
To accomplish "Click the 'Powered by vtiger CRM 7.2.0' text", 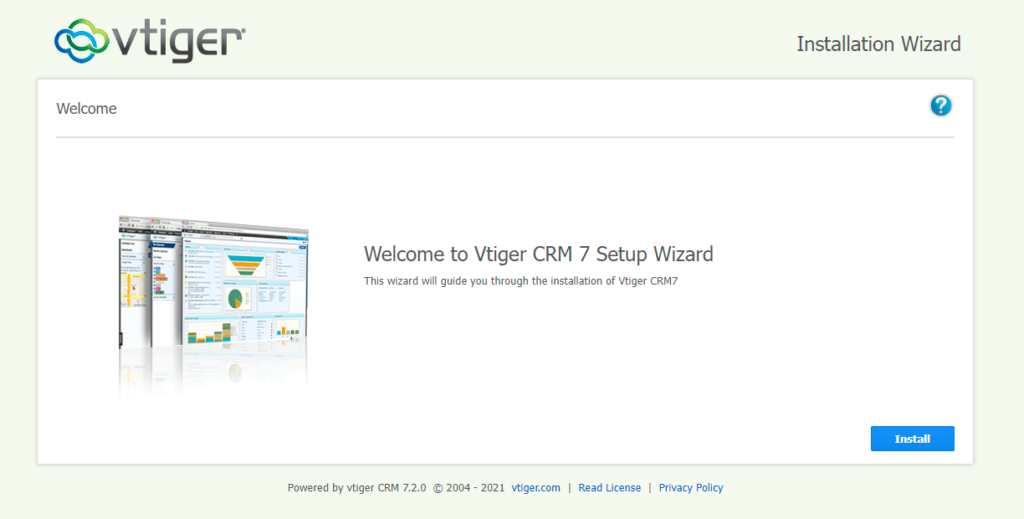I will coord(357,488).
